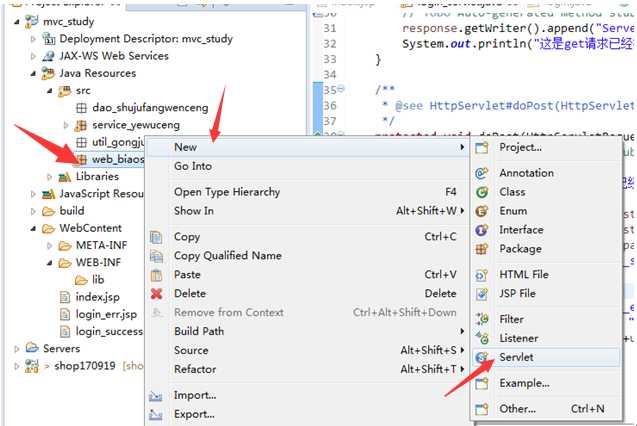Expand the build folder

tap(33, 211)
